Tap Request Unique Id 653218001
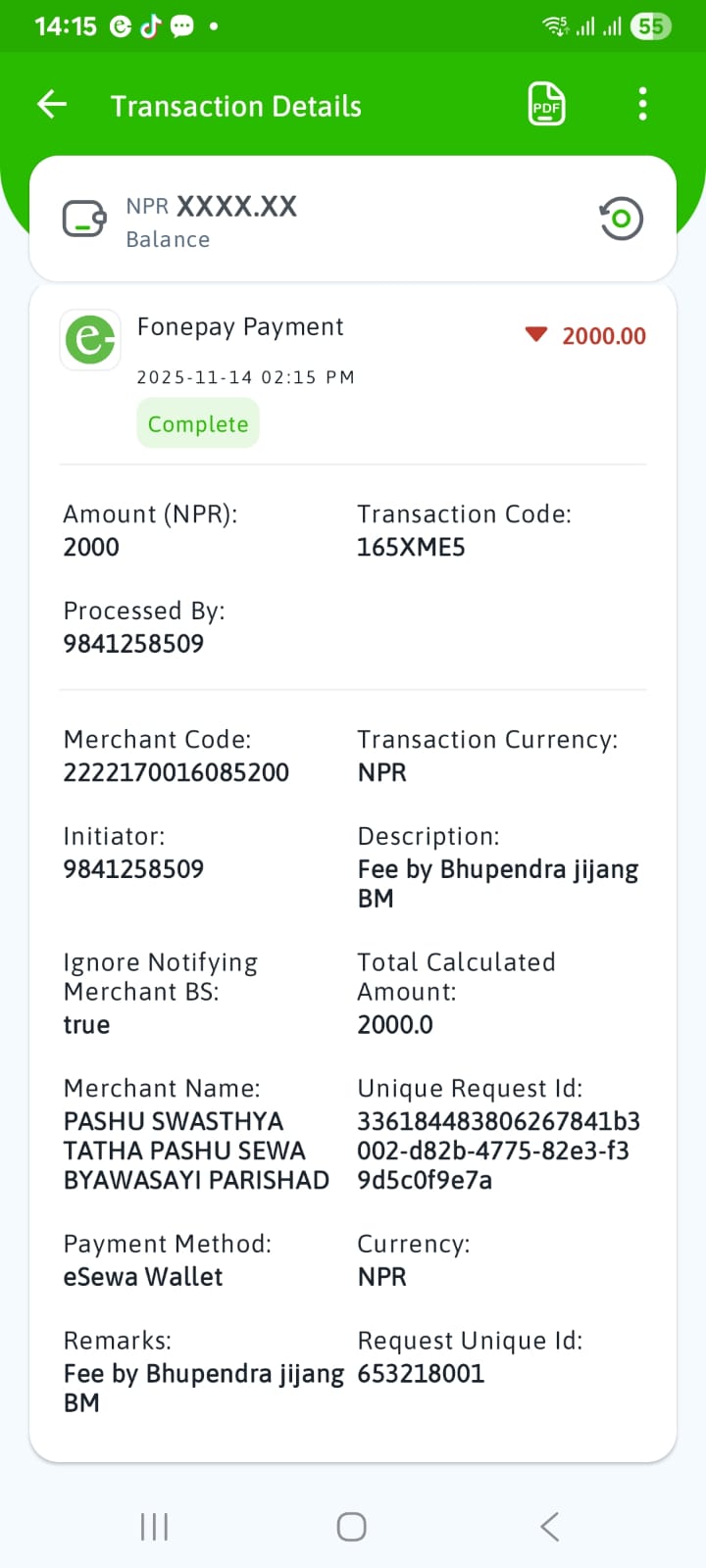 point(421,1373)
